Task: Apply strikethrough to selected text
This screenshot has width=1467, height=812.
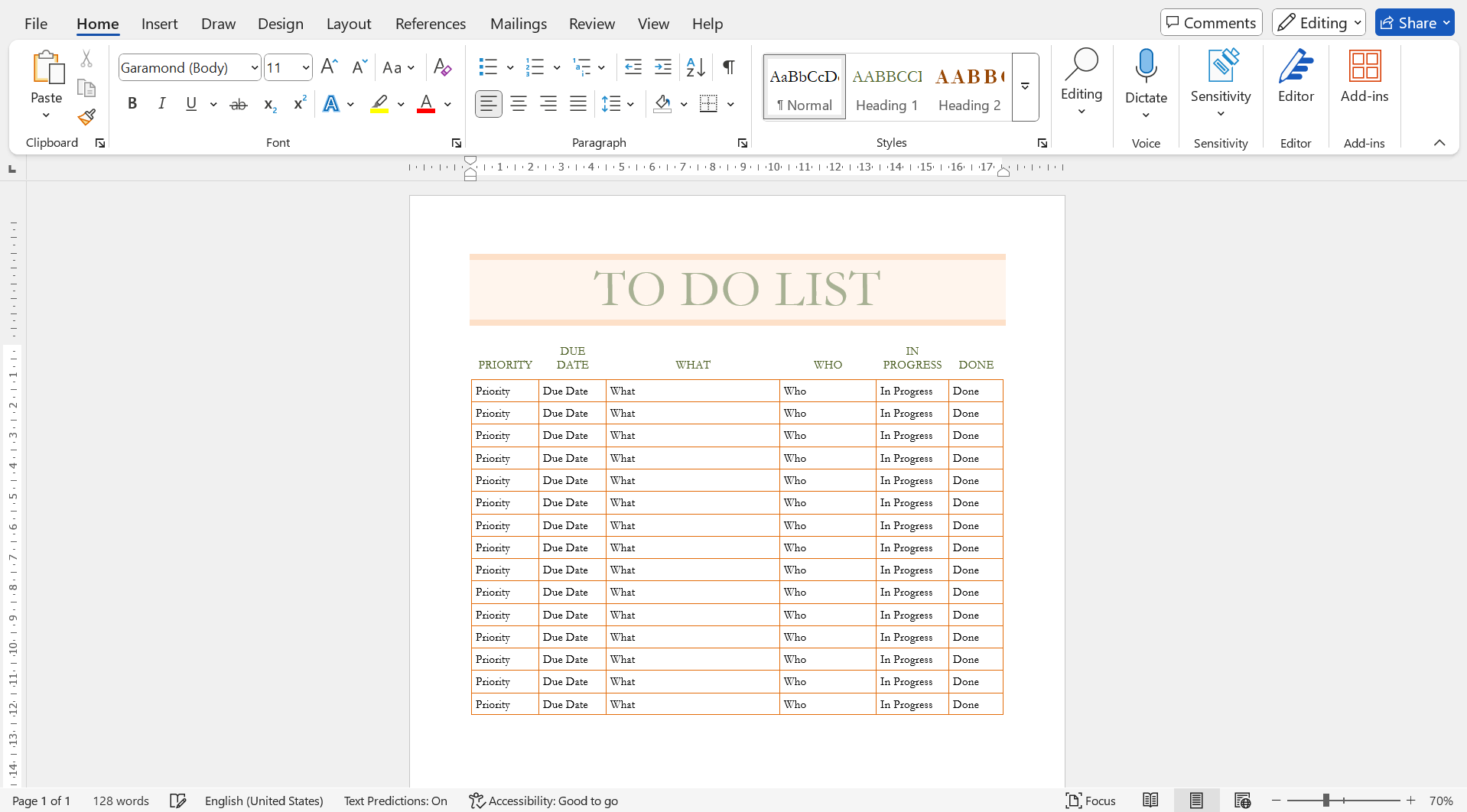Action: 238,103
